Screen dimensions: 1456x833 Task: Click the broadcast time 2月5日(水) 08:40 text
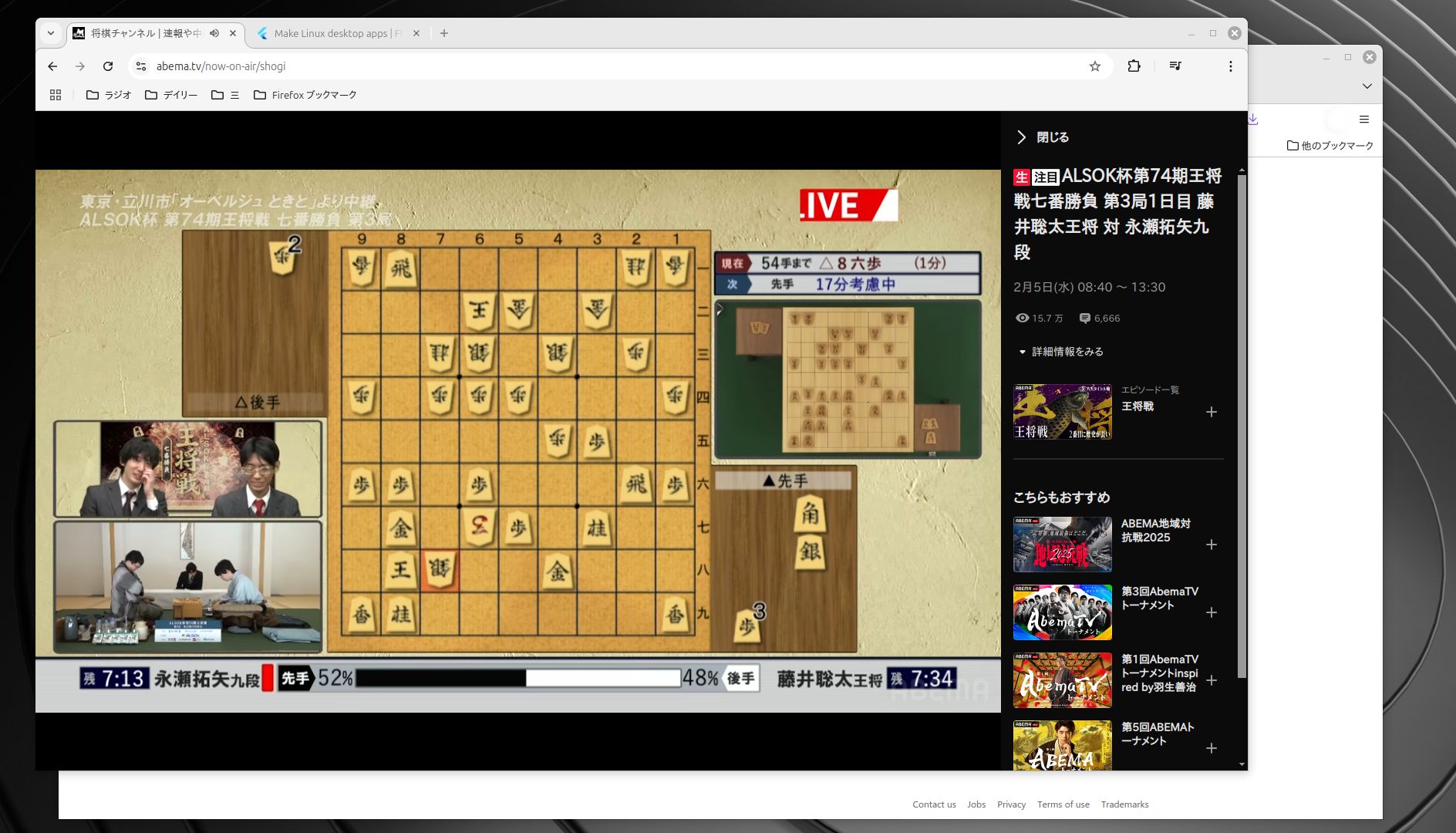(x=1089, y=287)
